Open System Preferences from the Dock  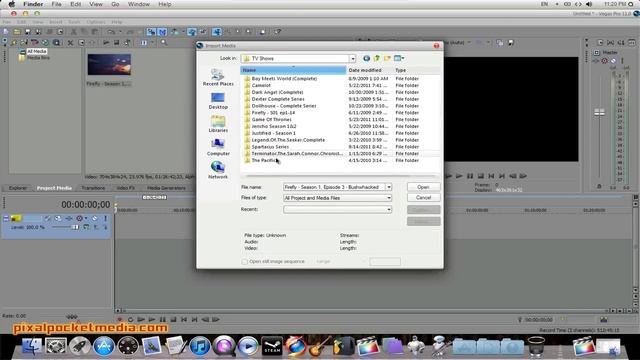[56, 347]
